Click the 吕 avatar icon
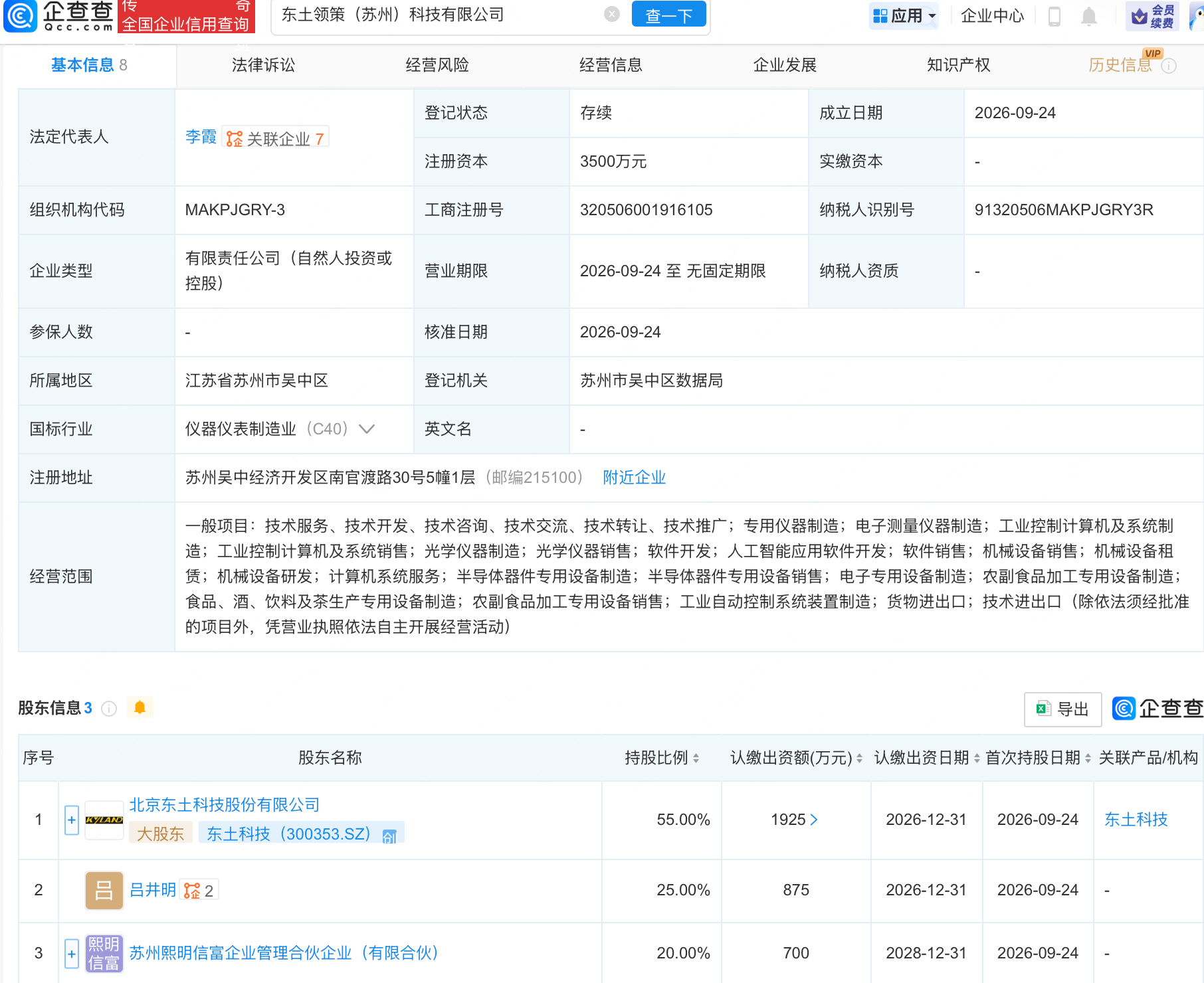This screenshot has height=983, width=1204. (x=104, y=890)
